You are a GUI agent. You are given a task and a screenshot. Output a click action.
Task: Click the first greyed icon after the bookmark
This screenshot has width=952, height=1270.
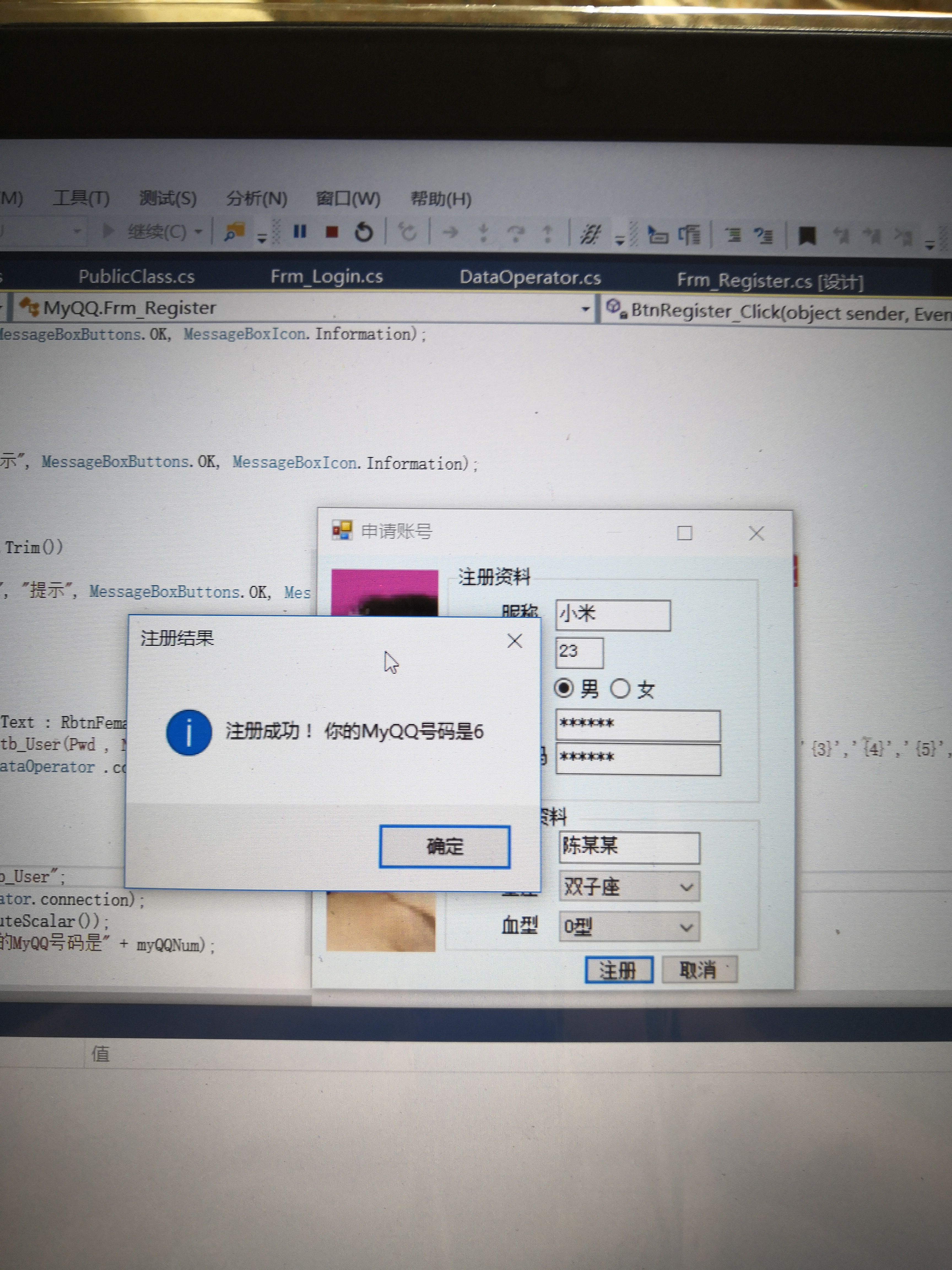tap(841, 236)
